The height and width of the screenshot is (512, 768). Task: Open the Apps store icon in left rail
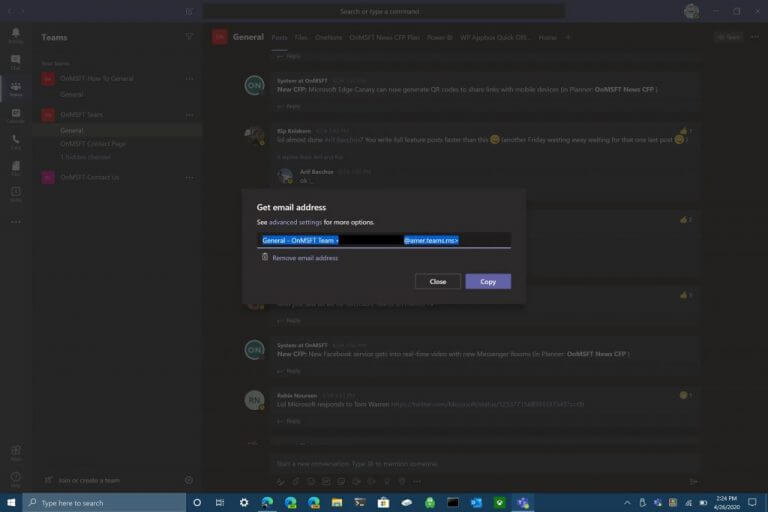coord(16,452)
